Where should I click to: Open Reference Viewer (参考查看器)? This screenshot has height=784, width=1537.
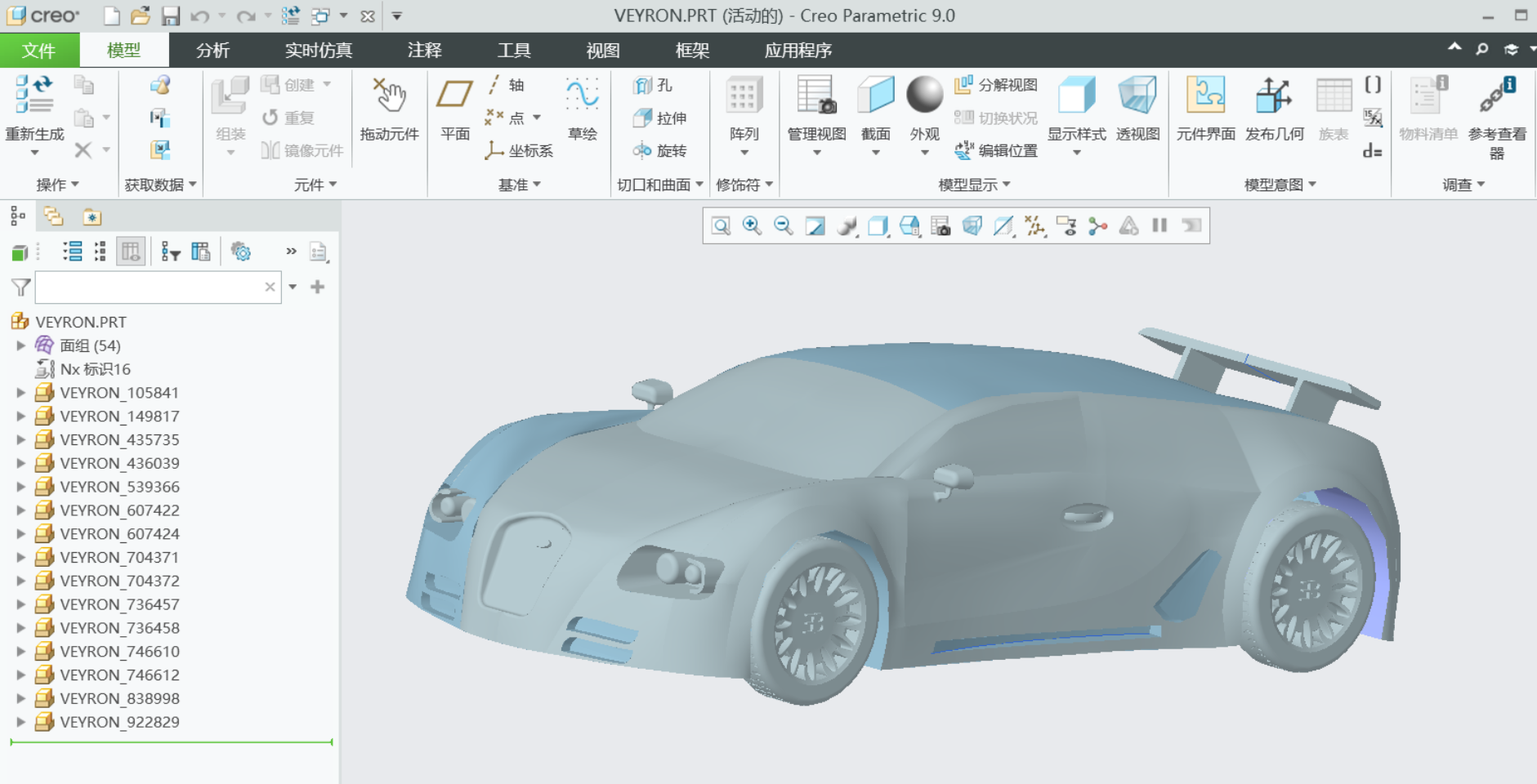click(x=1497, y=118)
